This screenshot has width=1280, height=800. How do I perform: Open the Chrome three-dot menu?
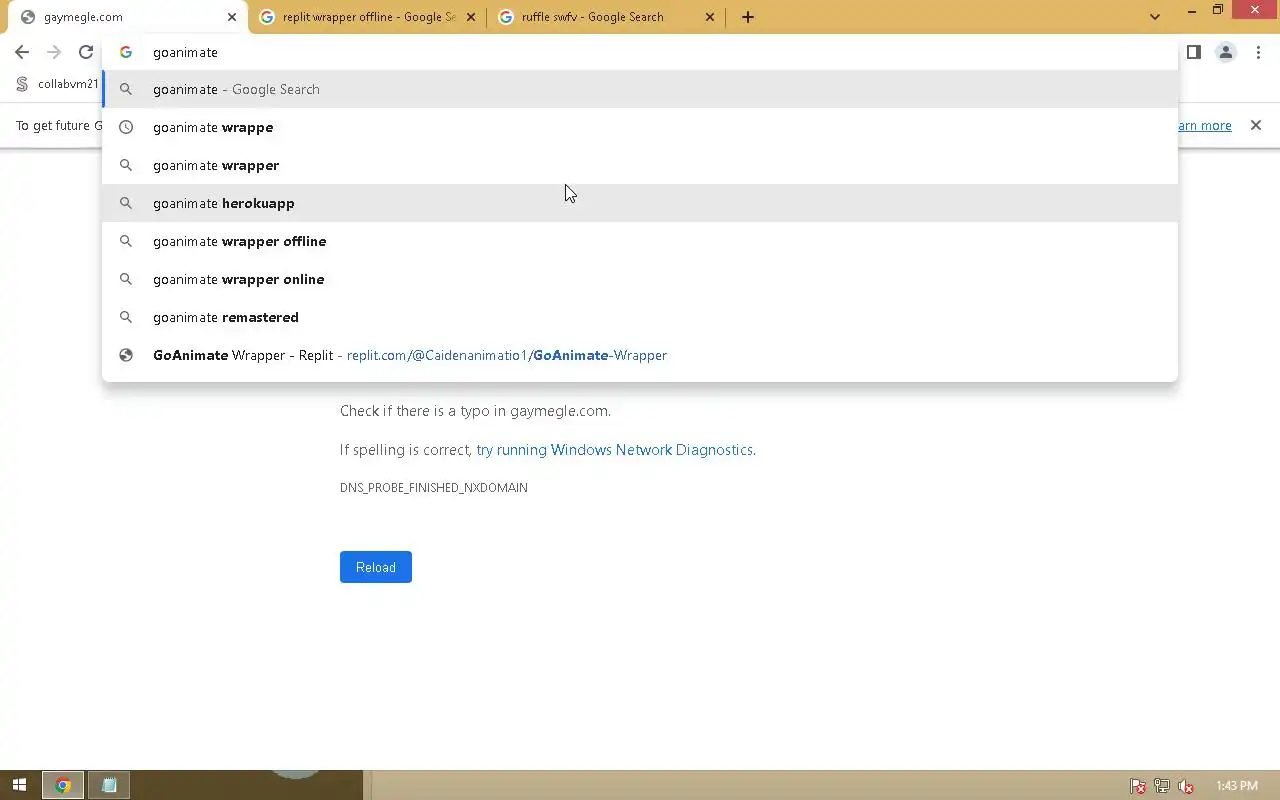1257,52
